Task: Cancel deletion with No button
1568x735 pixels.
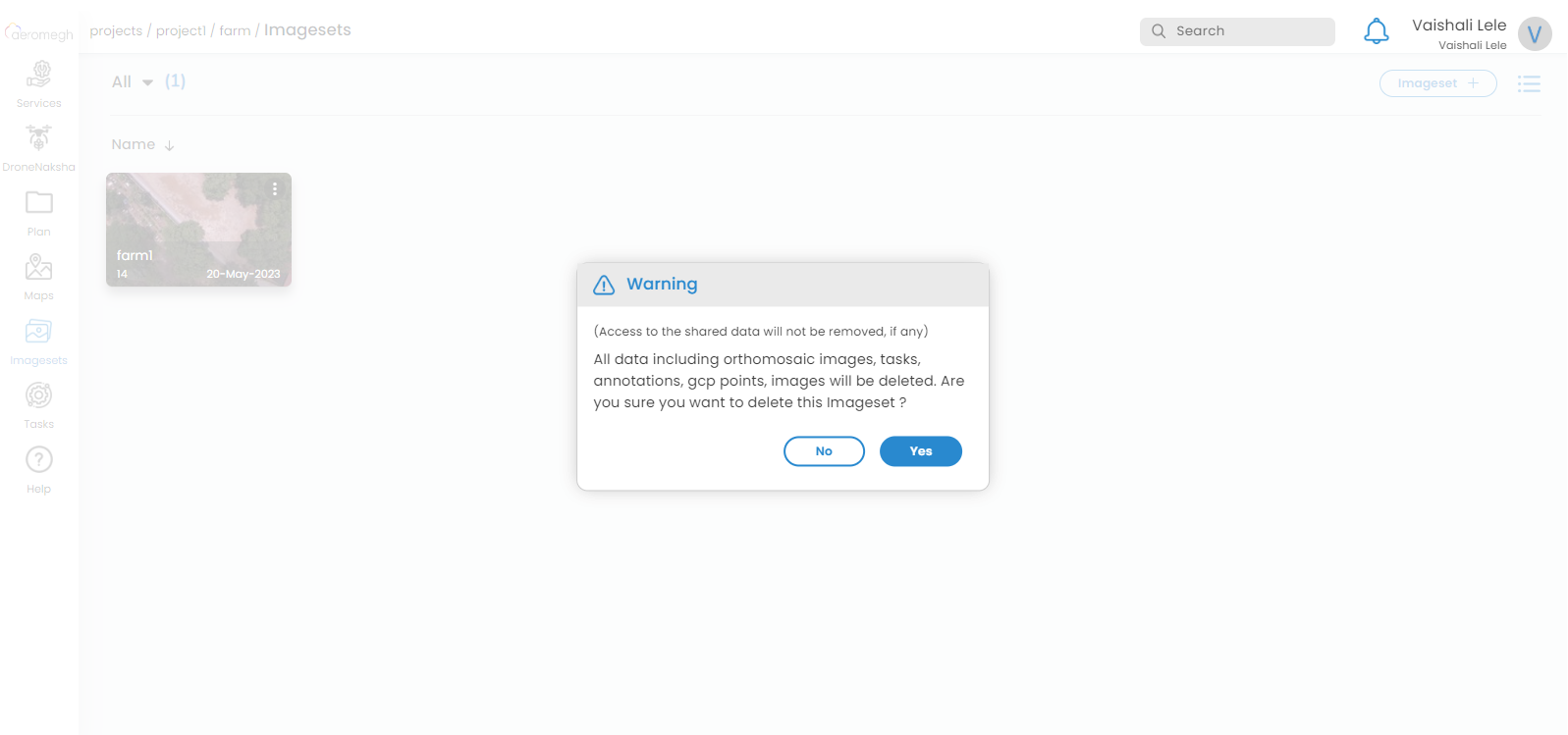Action: coord(824,451)
